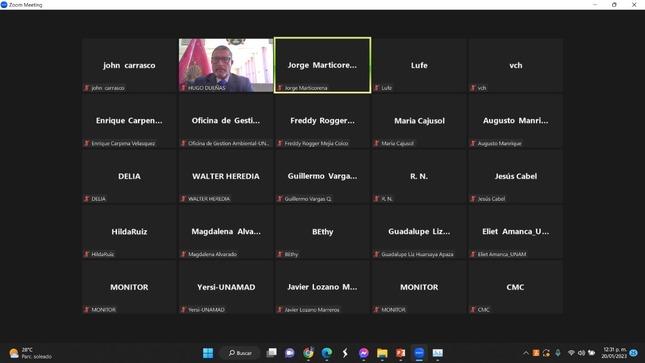The width and height of the screenshot is (645, 363).
Task: Open Google Chrome from the taskbar
Action: 308,353
